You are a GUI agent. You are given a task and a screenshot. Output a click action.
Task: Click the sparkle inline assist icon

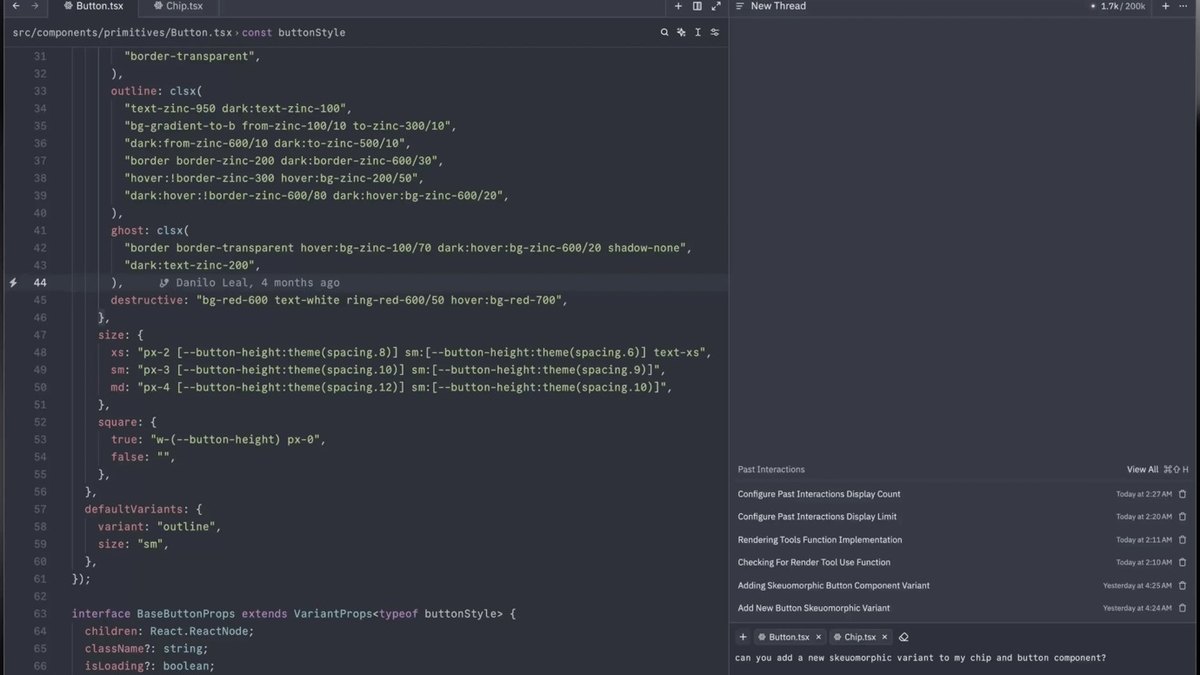(x=681, y=32)
